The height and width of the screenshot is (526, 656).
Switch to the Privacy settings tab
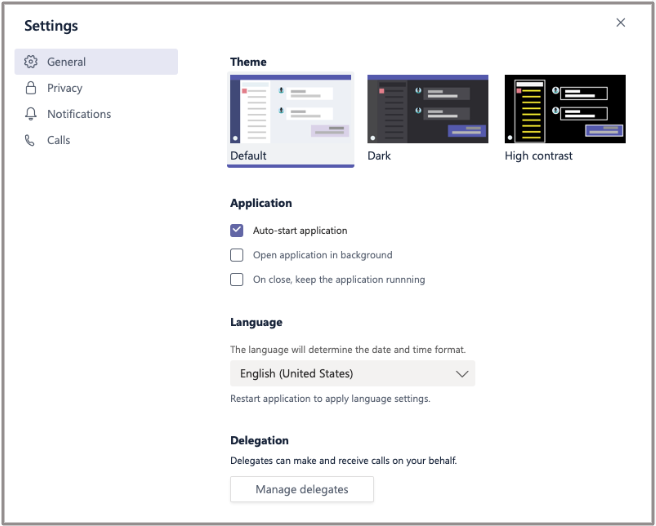coord(65,88)
